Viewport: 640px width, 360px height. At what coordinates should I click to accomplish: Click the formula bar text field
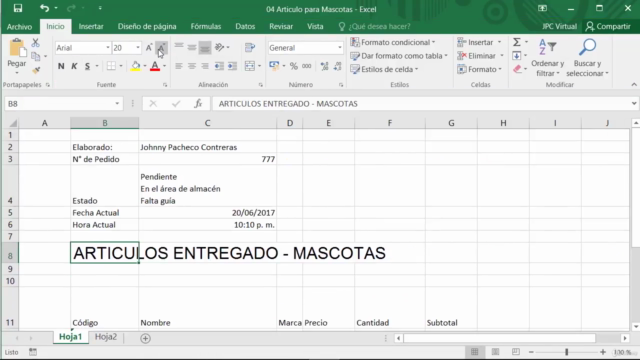coord(420,104)
